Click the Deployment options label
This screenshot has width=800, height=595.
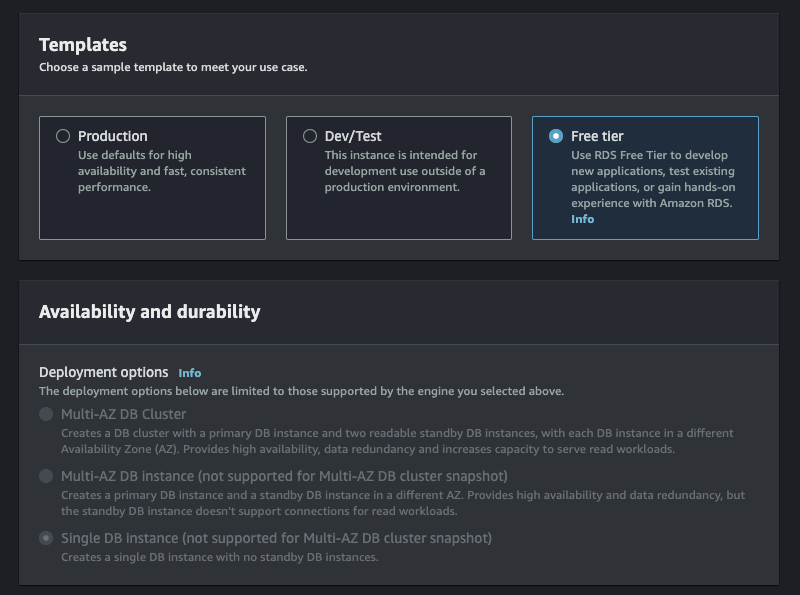[104, 372]
